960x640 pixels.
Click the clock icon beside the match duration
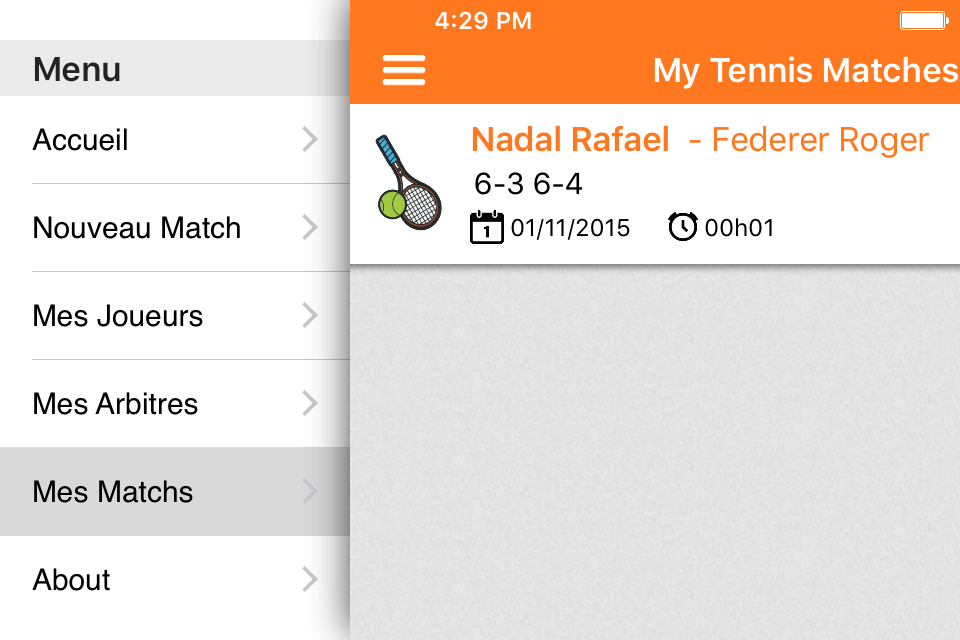(682, 227)
